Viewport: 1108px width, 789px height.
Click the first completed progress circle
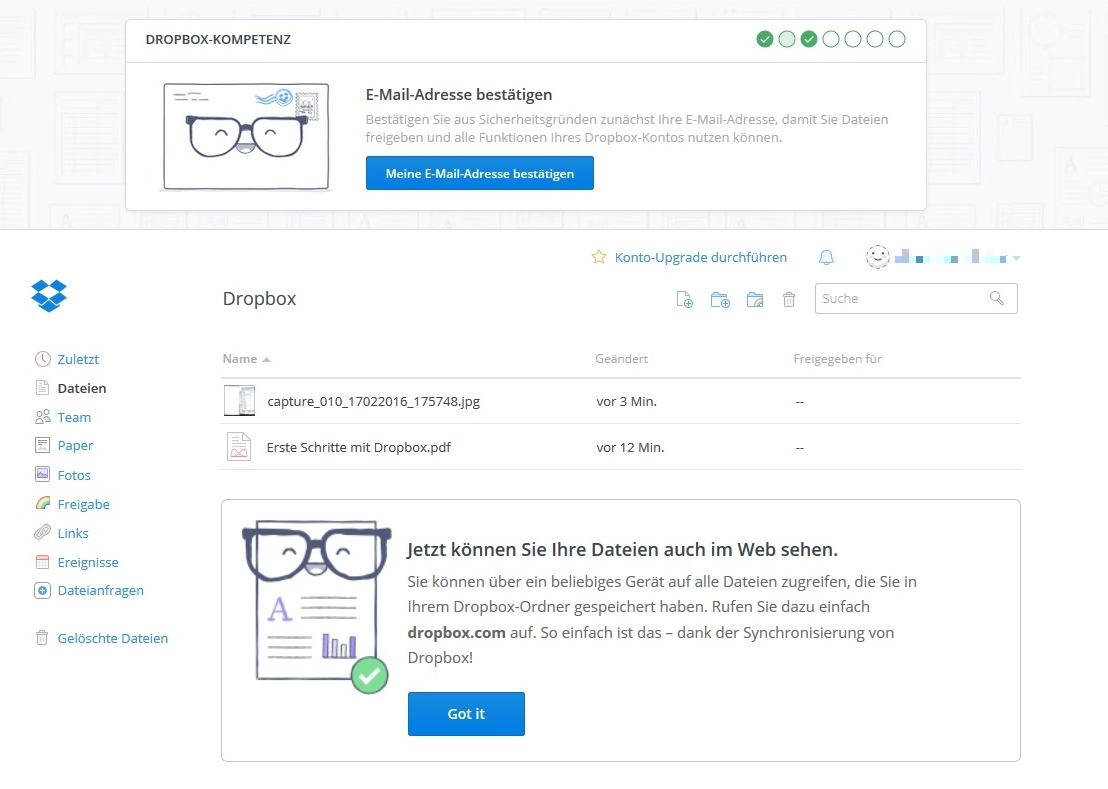coord(765,39)
